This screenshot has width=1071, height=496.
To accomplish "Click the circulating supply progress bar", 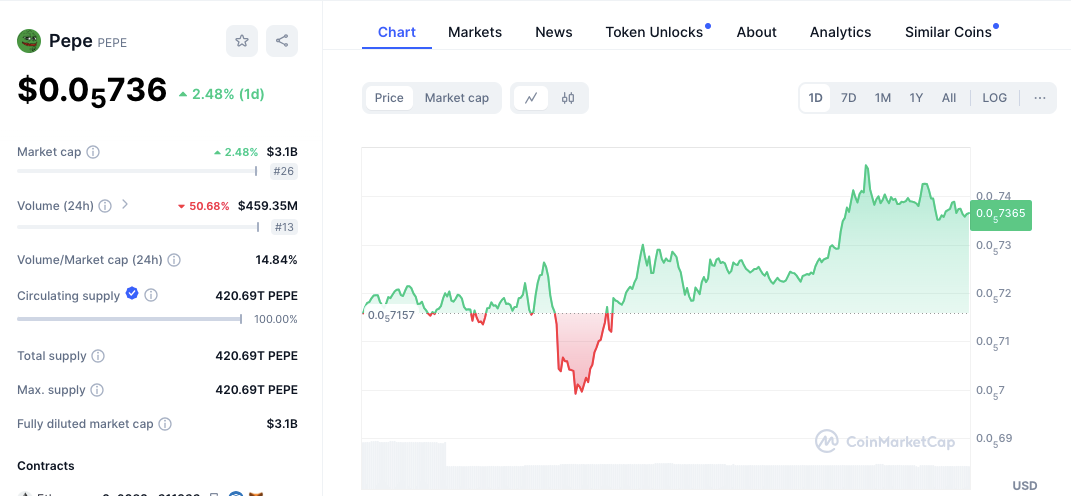I will pos(130,319).
